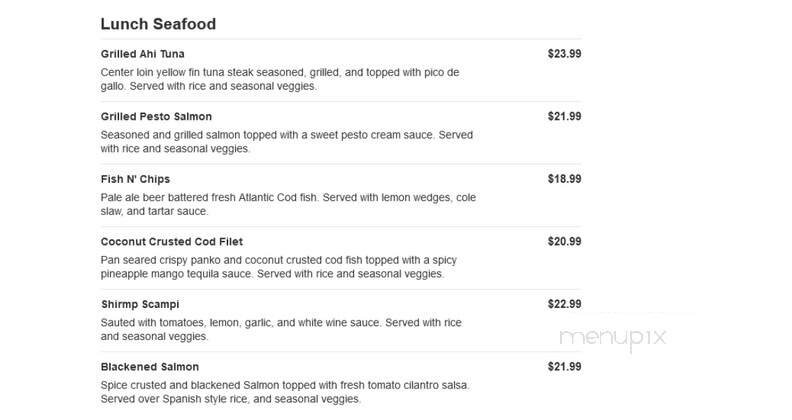792x420 pixels.
Task: Click the Fish N' Chips description text
Action: point(280,204)
